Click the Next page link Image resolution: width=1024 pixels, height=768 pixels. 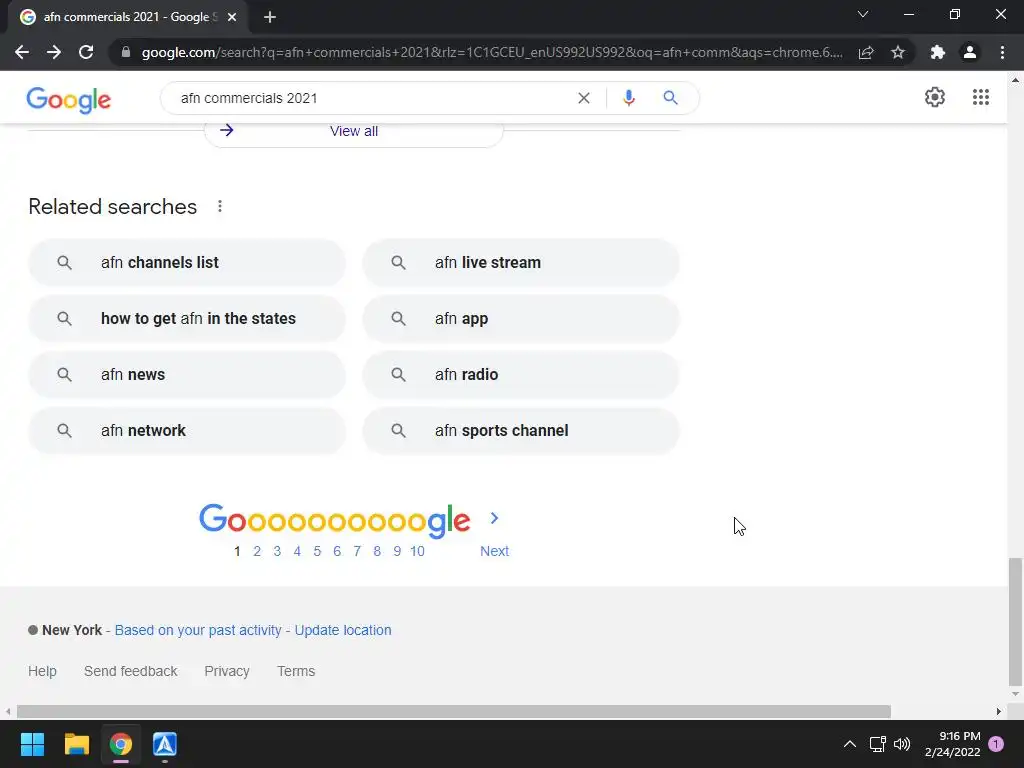pos(494,551)
